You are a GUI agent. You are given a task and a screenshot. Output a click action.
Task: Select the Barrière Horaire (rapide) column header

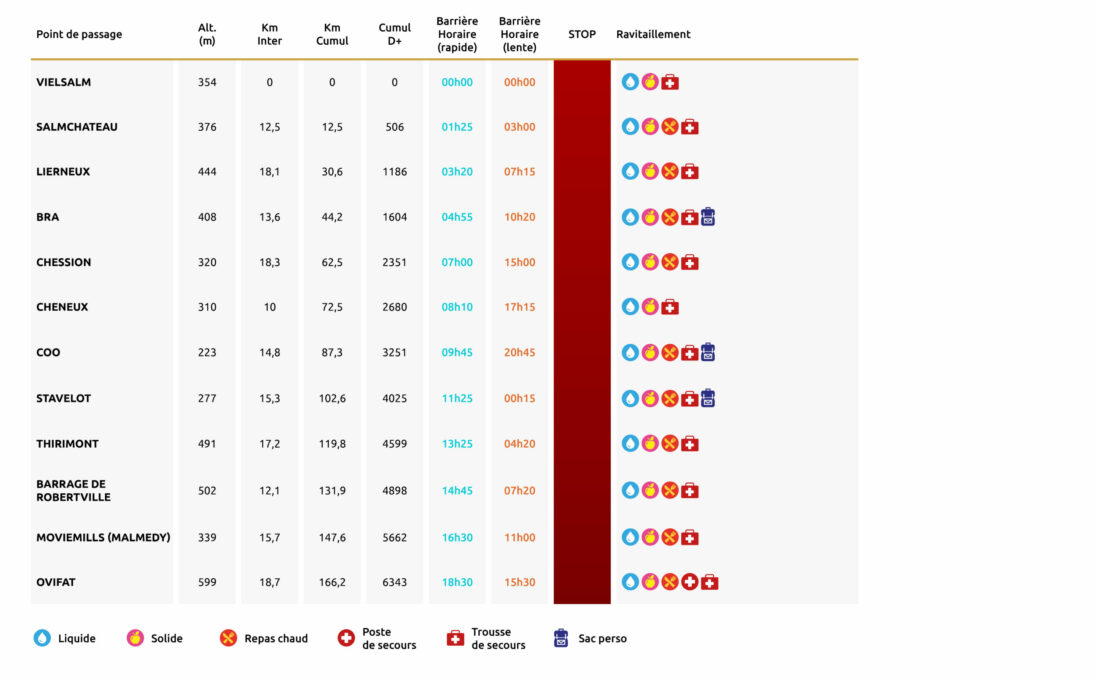(457, 34)
